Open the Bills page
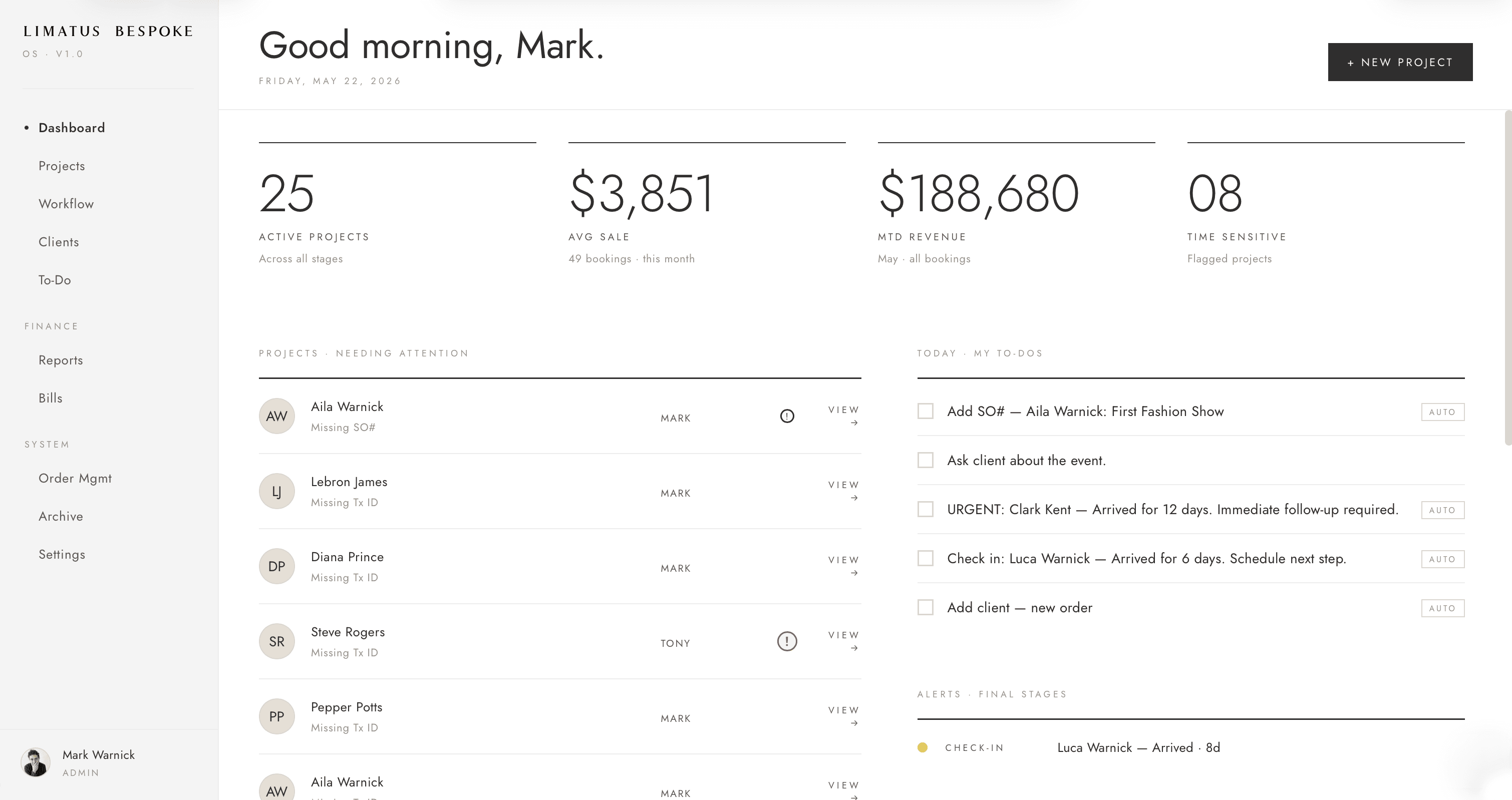Viewport: 1512px width, 800px height. (51, 398)
